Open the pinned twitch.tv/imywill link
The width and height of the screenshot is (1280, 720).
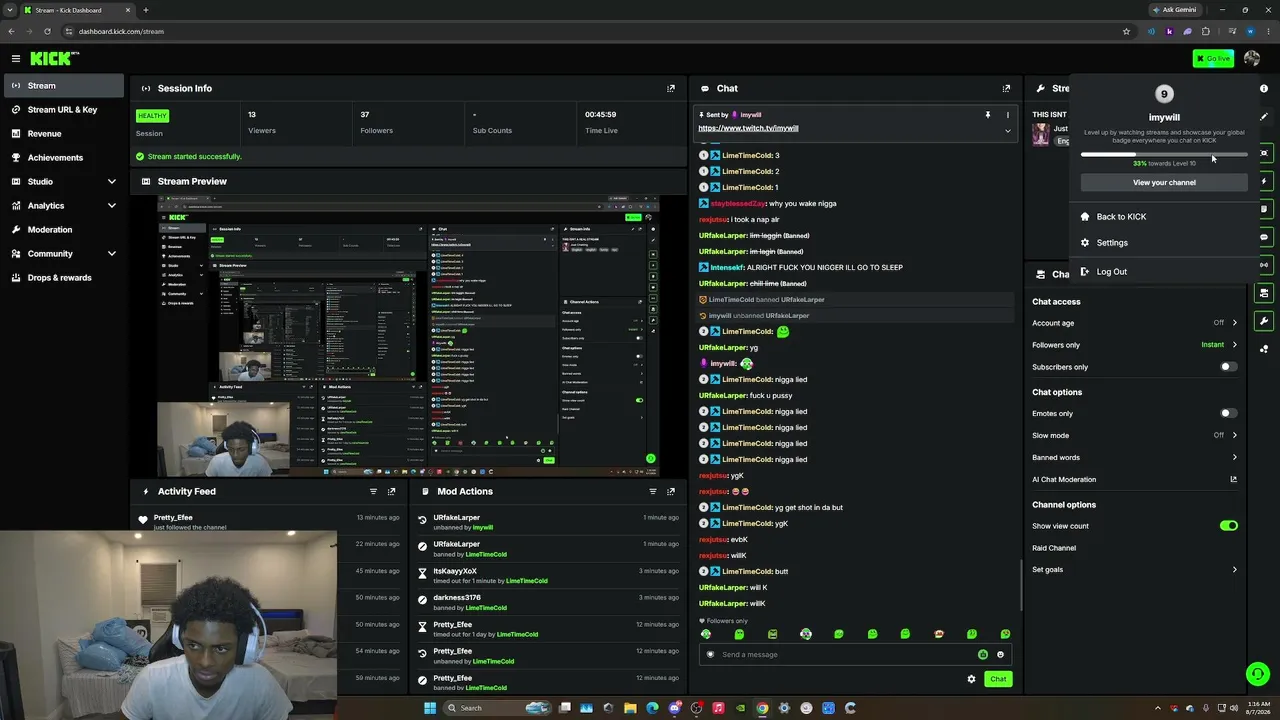pos(748,128)
